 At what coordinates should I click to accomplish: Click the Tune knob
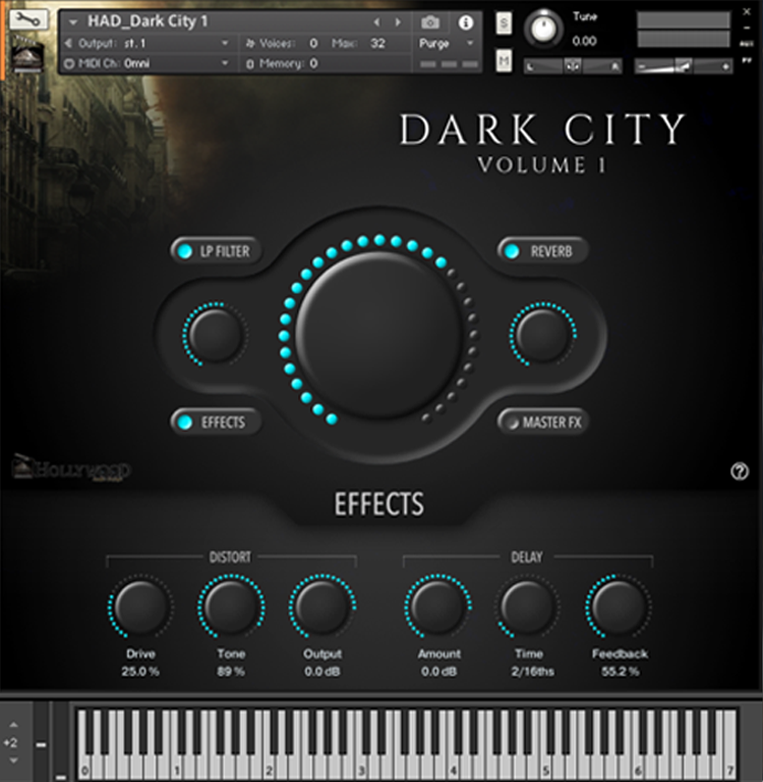(x=543, y=28)
